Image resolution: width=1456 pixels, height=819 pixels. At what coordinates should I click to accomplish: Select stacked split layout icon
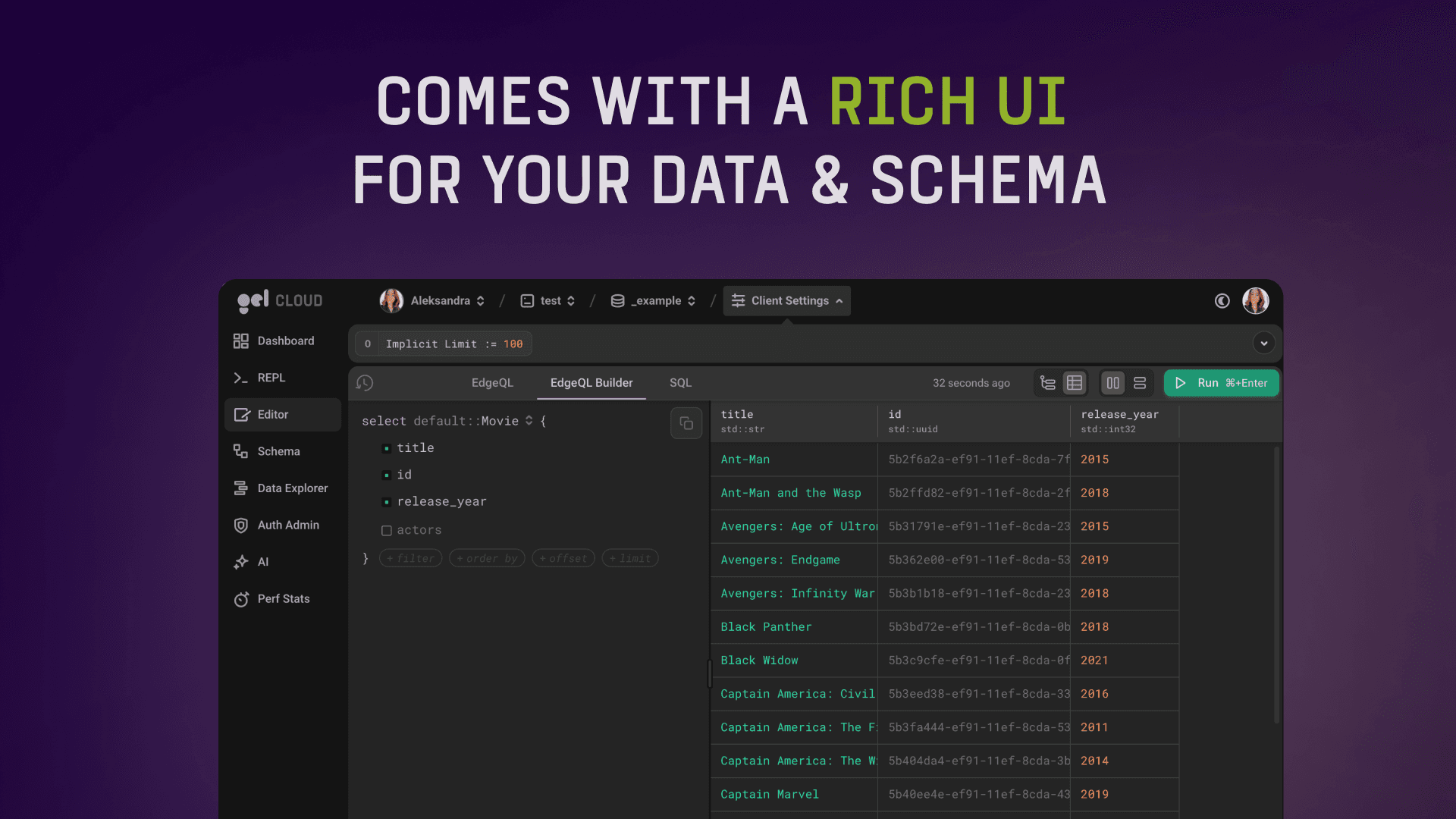[x=1139, y=383]
